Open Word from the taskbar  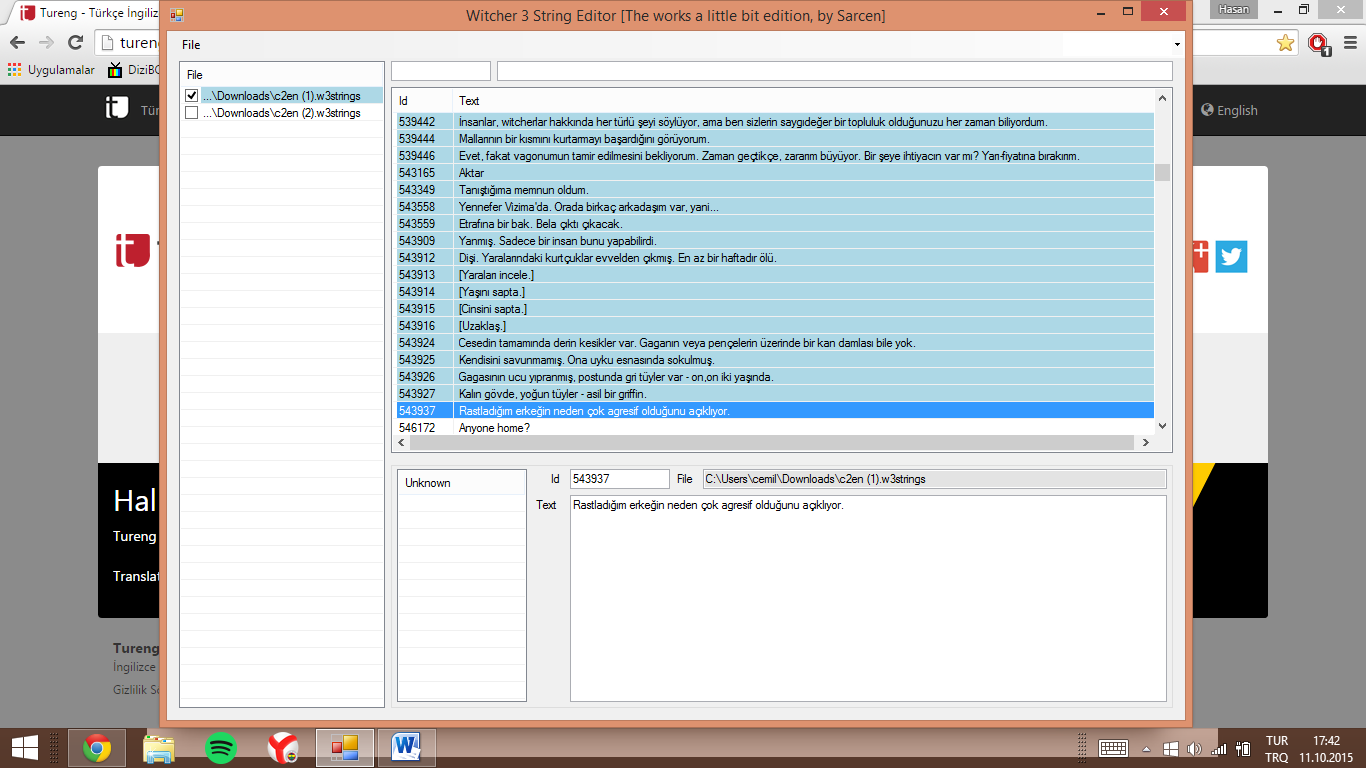click(x=407, y=748)
